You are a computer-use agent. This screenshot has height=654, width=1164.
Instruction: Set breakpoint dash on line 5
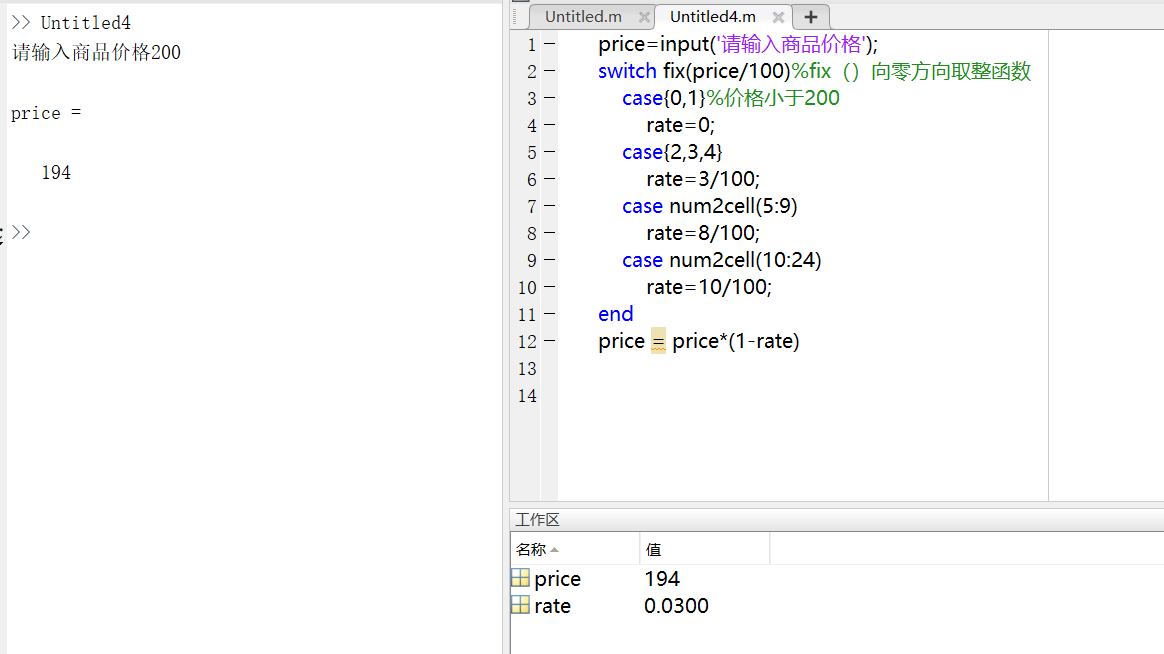click(549, 151)
